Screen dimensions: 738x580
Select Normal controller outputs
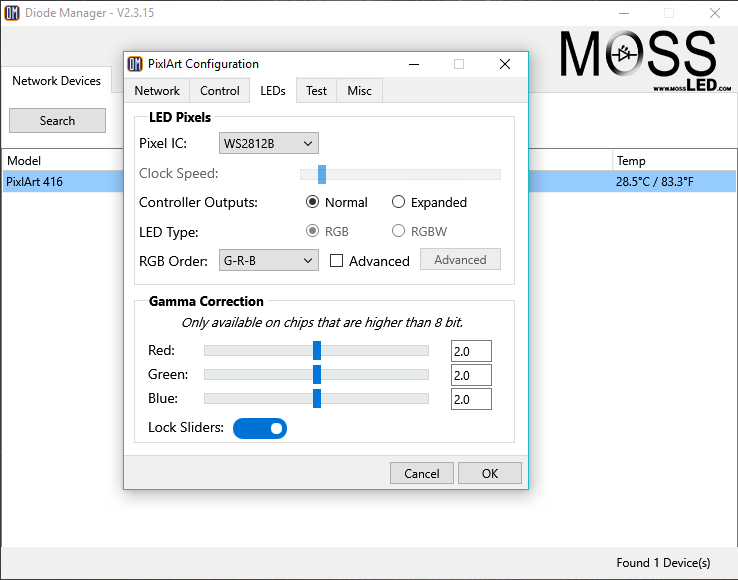[x=313, y=202]
